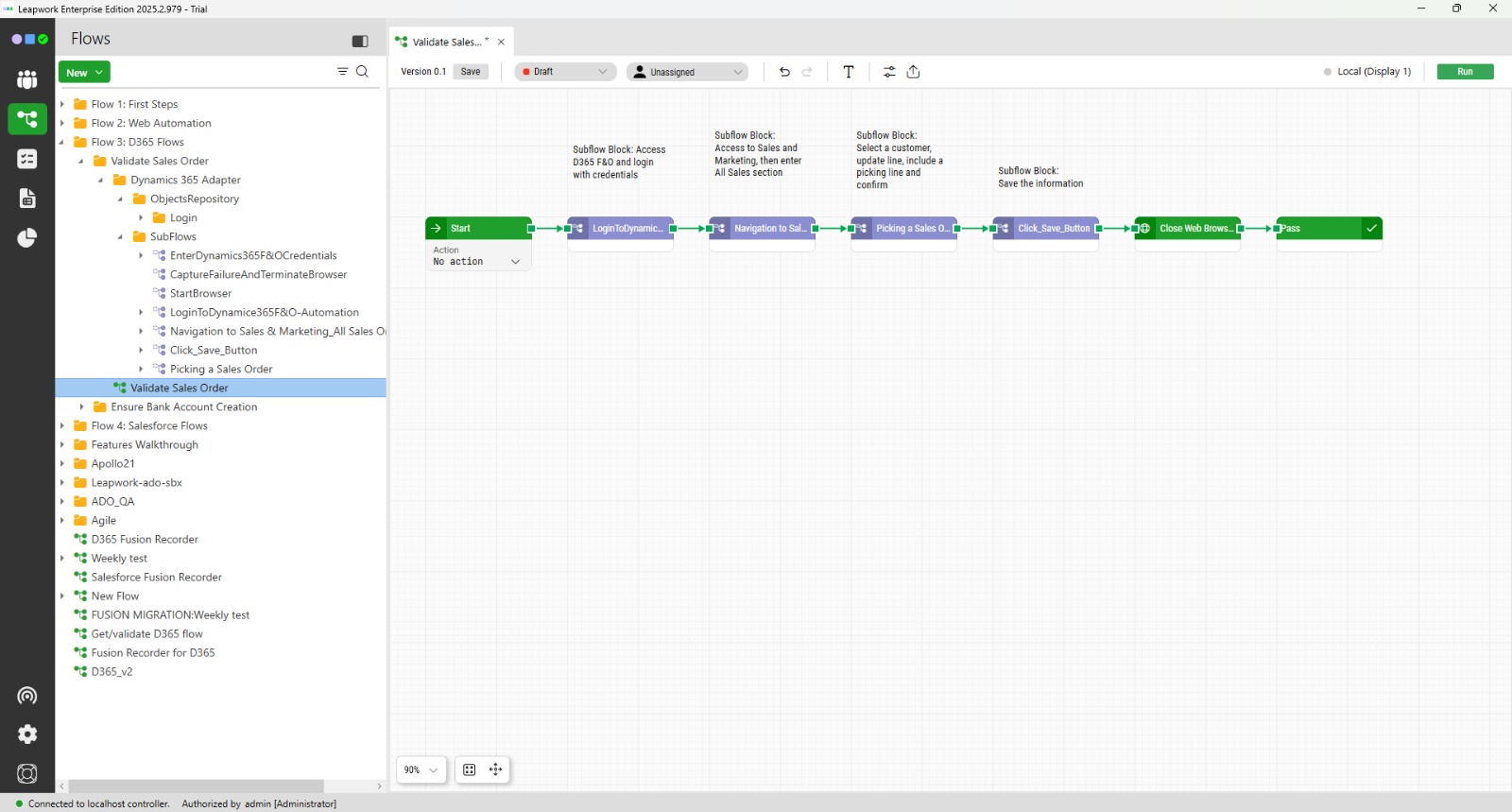This screenshot has height=812, width=1512.
Task: Open the Schedules icon in sidebar
Action: 27,159
